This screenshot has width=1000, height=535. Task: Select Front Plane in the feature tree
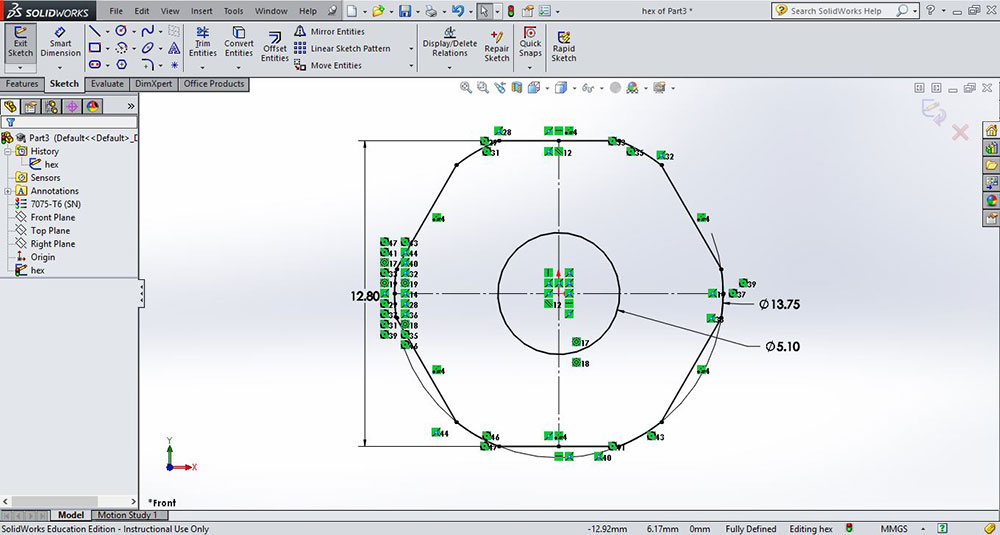click(x=52, y=217)
